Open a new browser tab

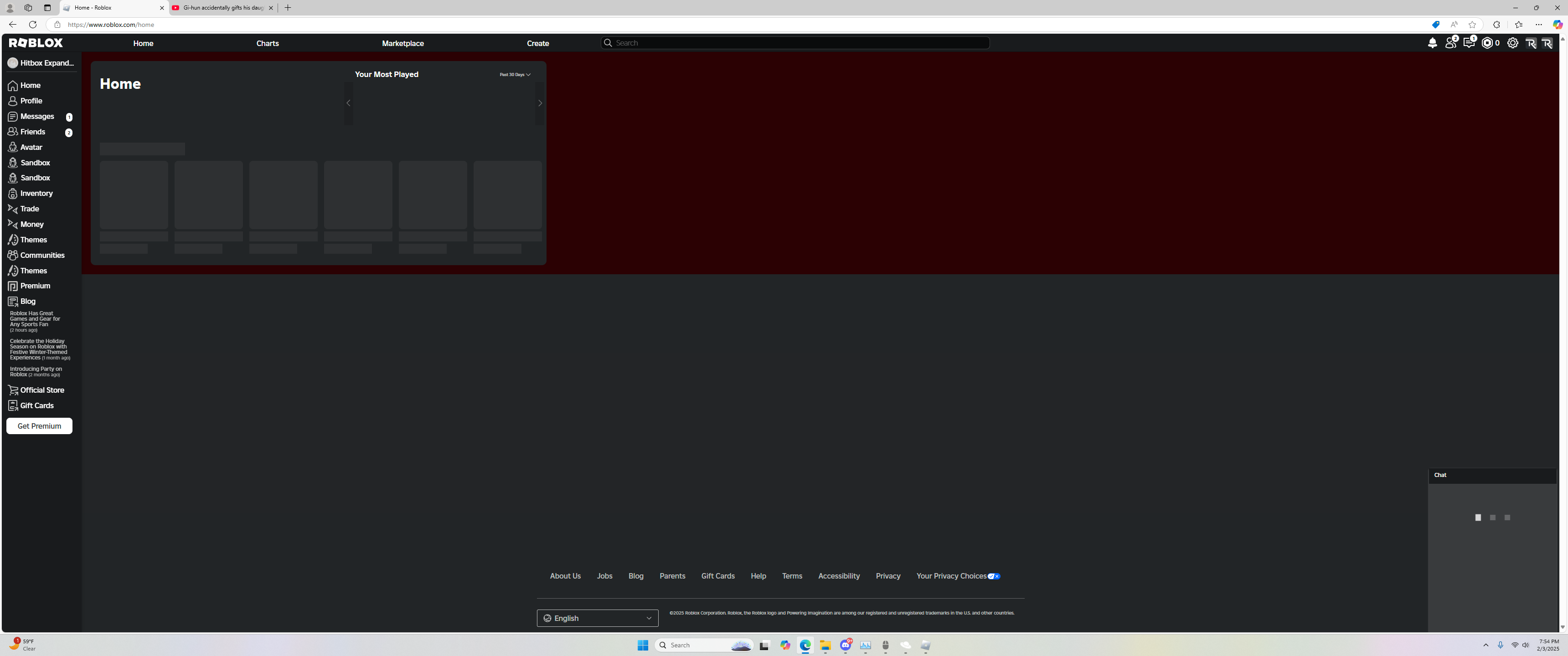[288, 8]
